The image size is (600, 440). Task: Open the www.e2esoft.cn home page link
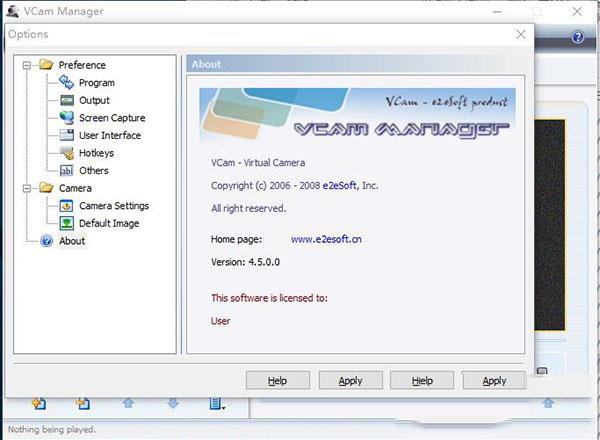pyautogui.click(x=324, y=239)
